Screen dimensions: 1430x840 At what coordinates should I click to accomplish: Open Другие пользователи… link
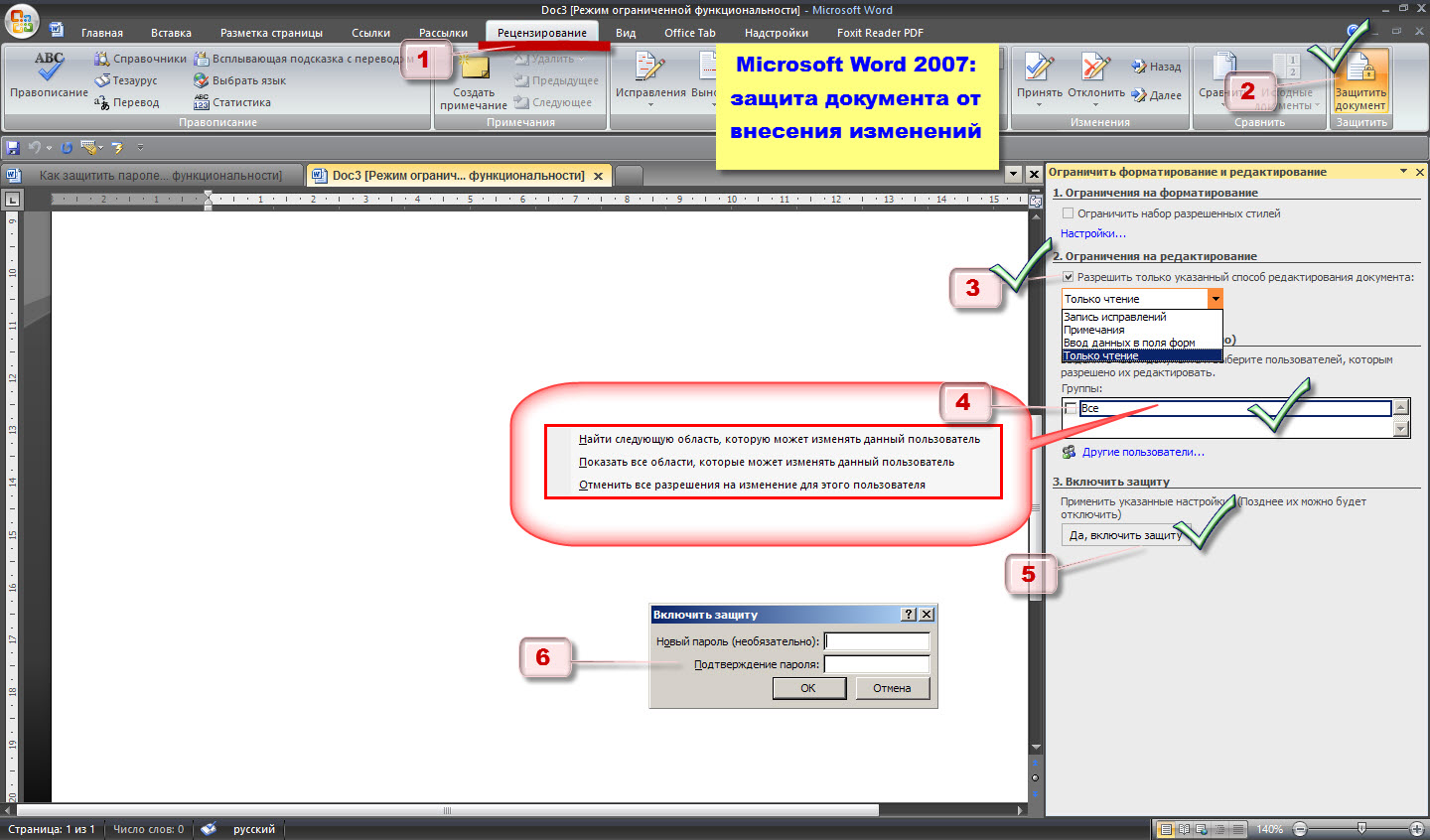(1143, 452)
